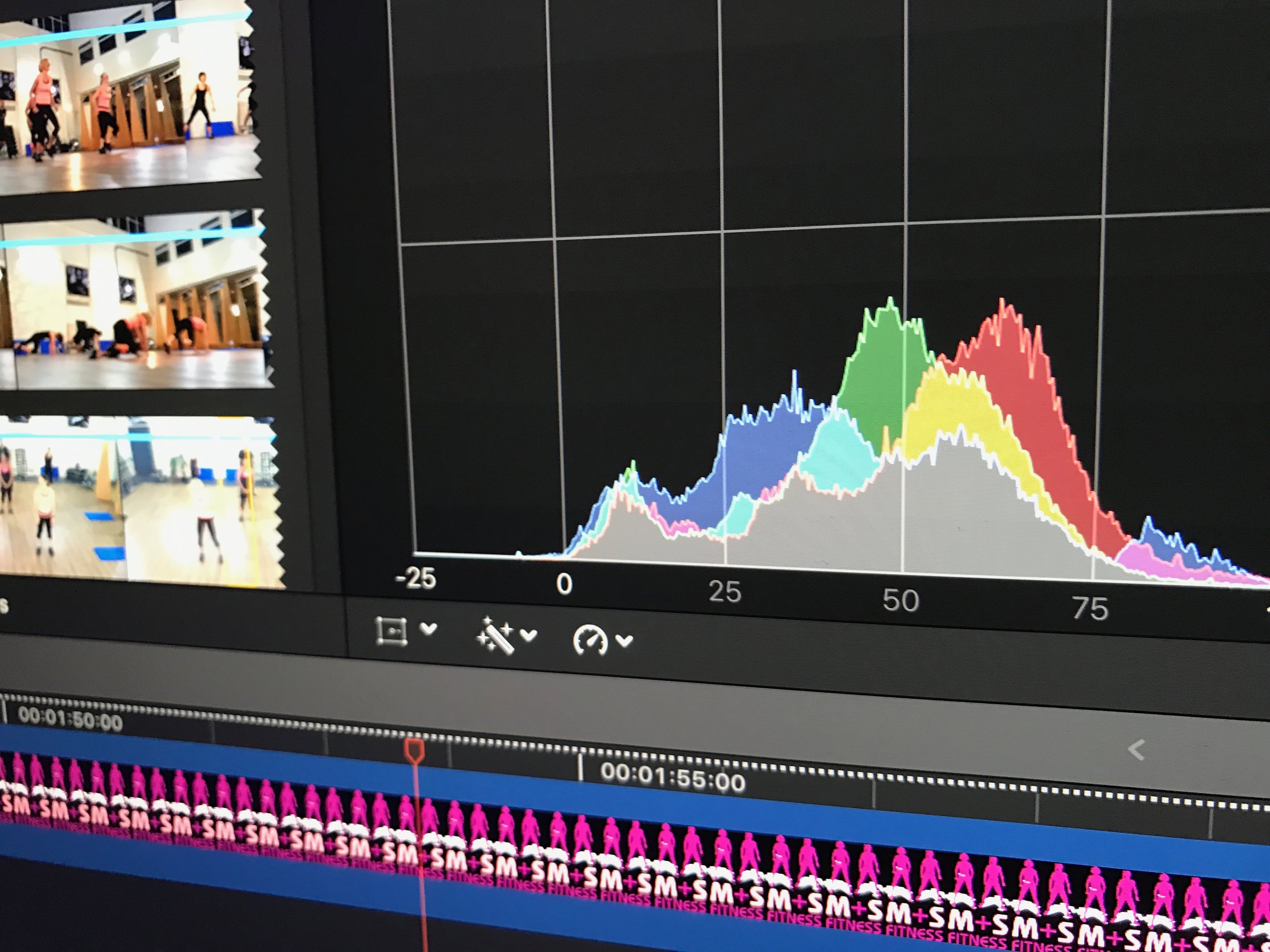Click the histogram axis label 50
The image size is (1270, 952).
click(x=901, y=601)
